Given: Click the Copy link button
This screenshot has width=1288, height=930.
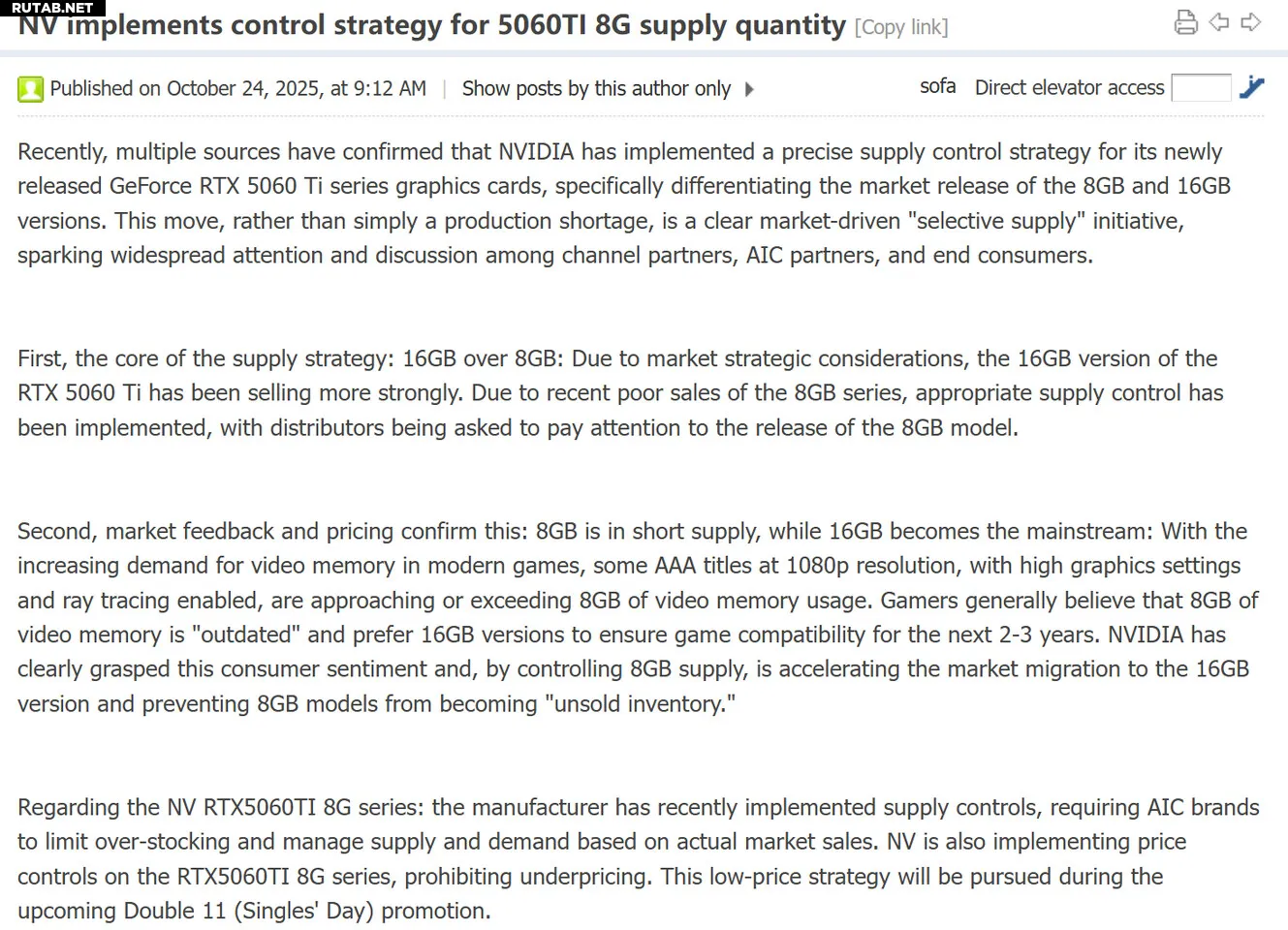Looking at the screenshot, I should (901, 27).
